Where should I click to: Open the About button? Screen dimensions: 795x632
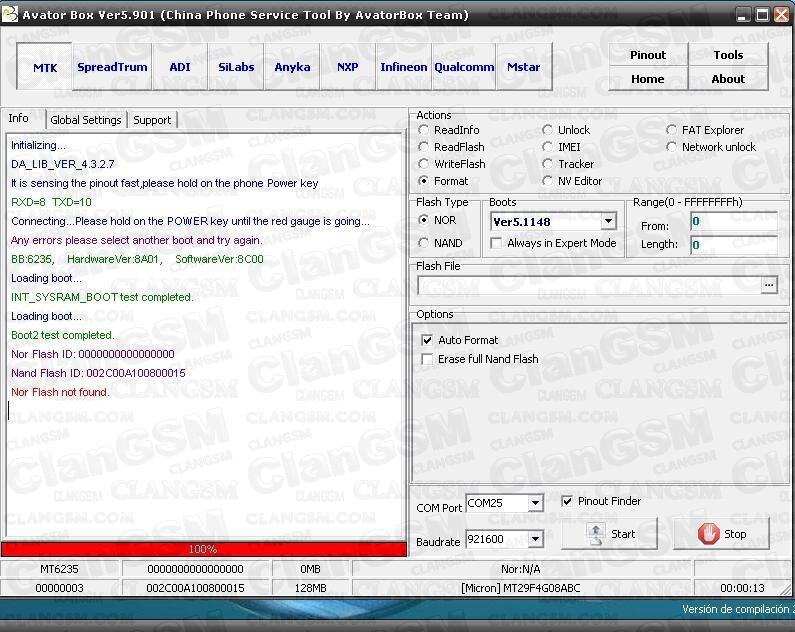coord(728,79)
